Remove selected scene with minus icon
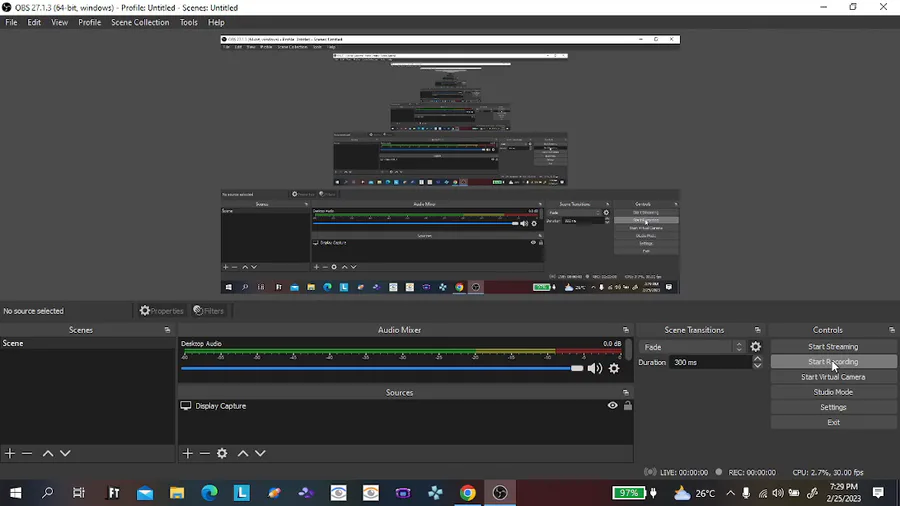Viewport: 900px width, 506px height. point(27,453)
